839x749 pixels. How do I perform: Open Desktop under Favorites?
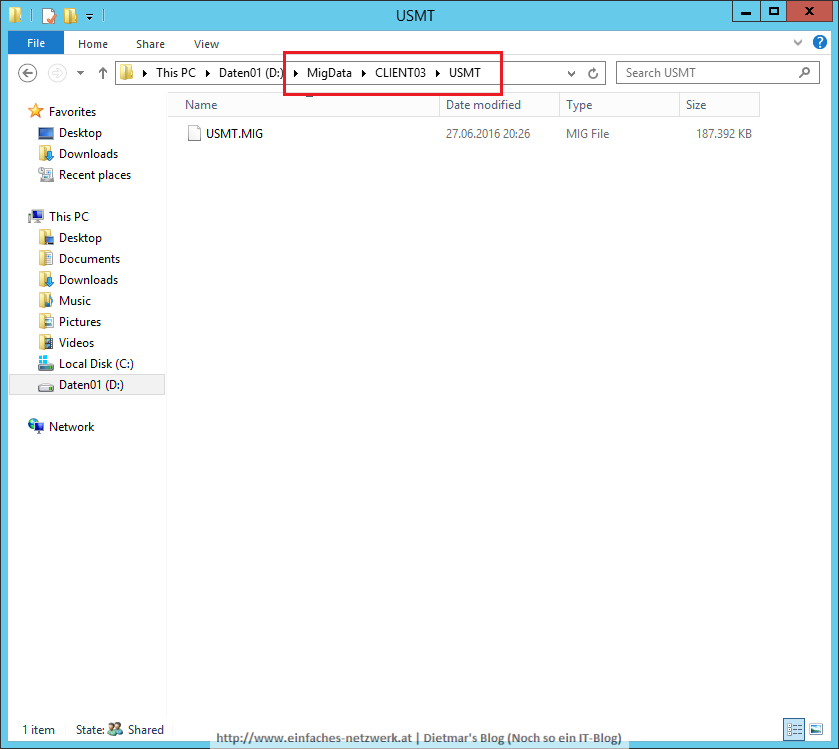point(80,133)
